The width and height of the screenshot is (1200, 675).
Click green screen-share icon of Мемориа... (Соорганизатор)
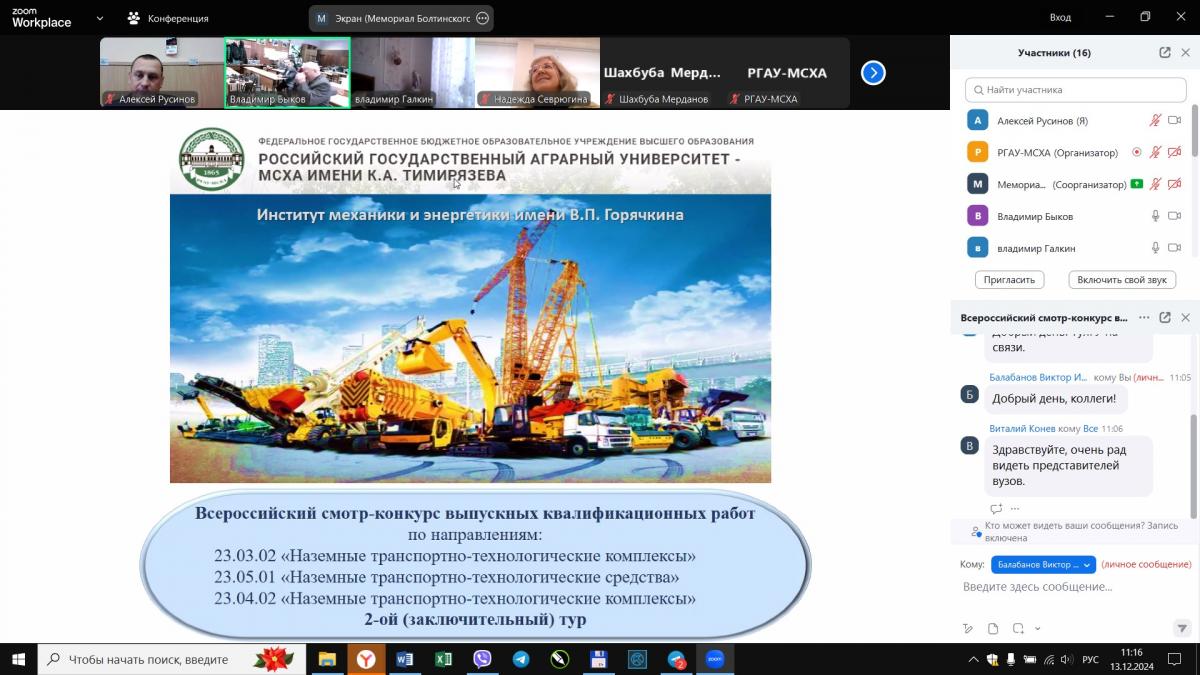pyautogui.click(x=1136, y=184)
